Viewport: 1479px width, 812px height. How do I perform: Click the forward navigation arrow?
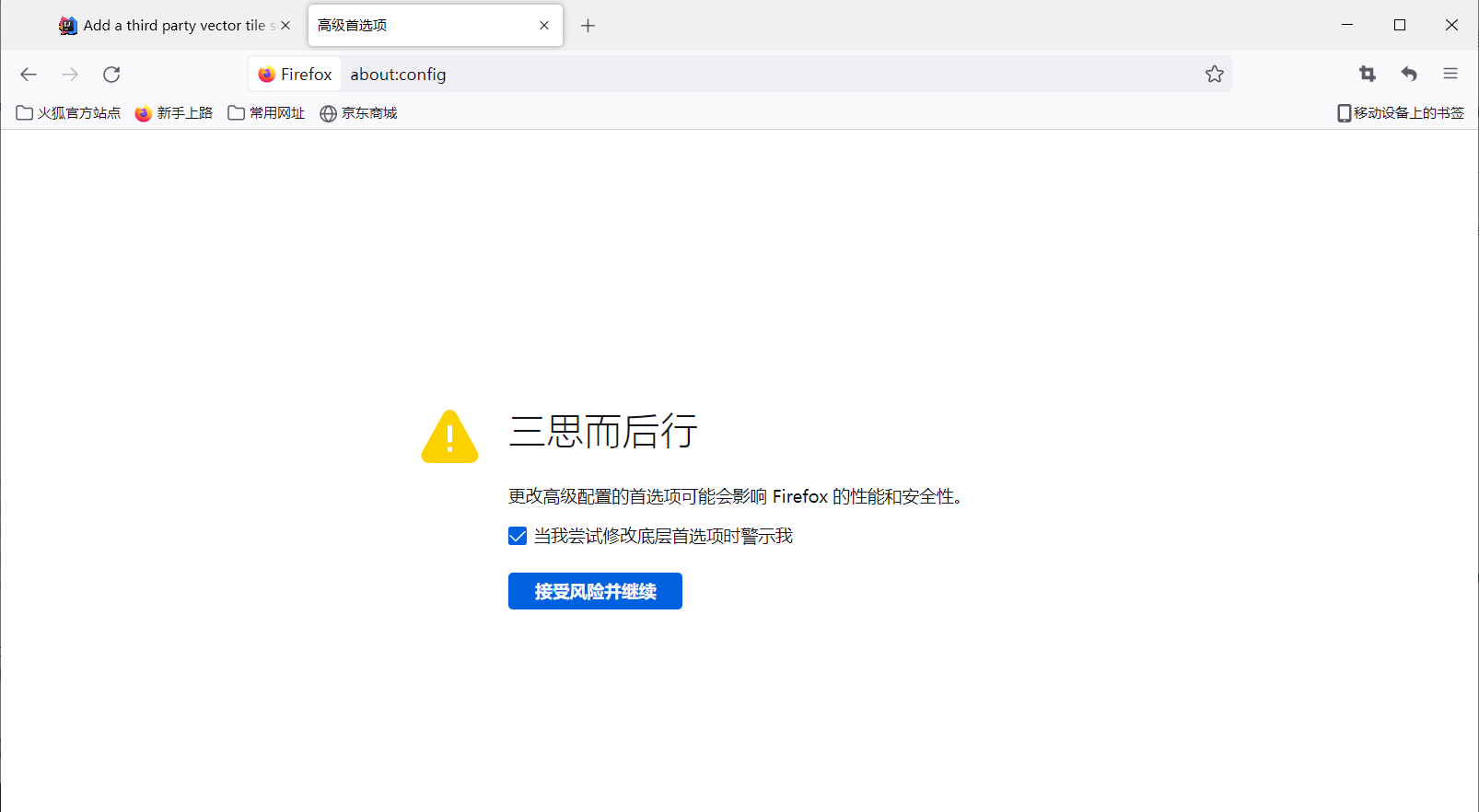point(70,75)
